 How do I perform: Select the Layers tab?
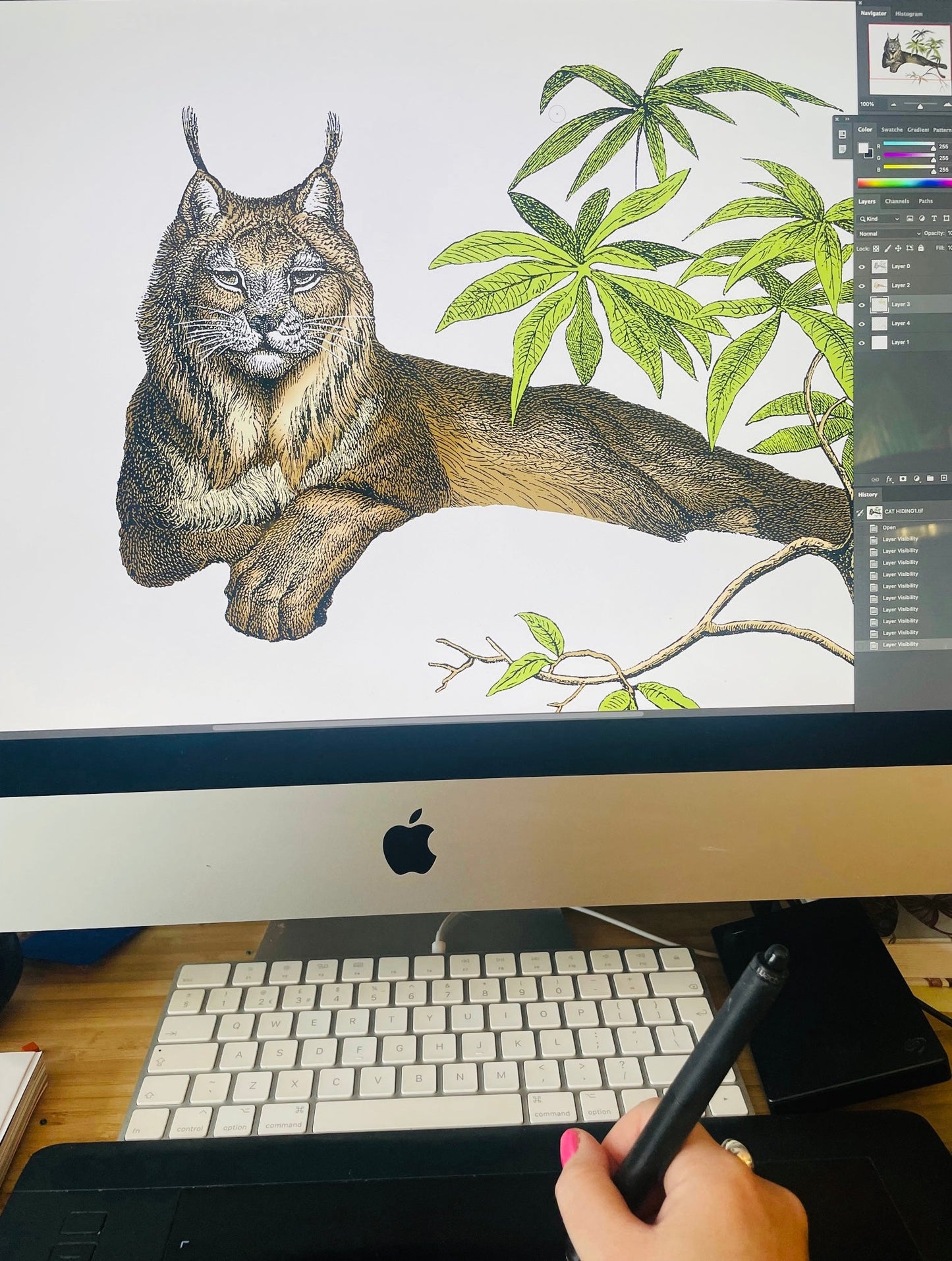(x=867, y=202)
